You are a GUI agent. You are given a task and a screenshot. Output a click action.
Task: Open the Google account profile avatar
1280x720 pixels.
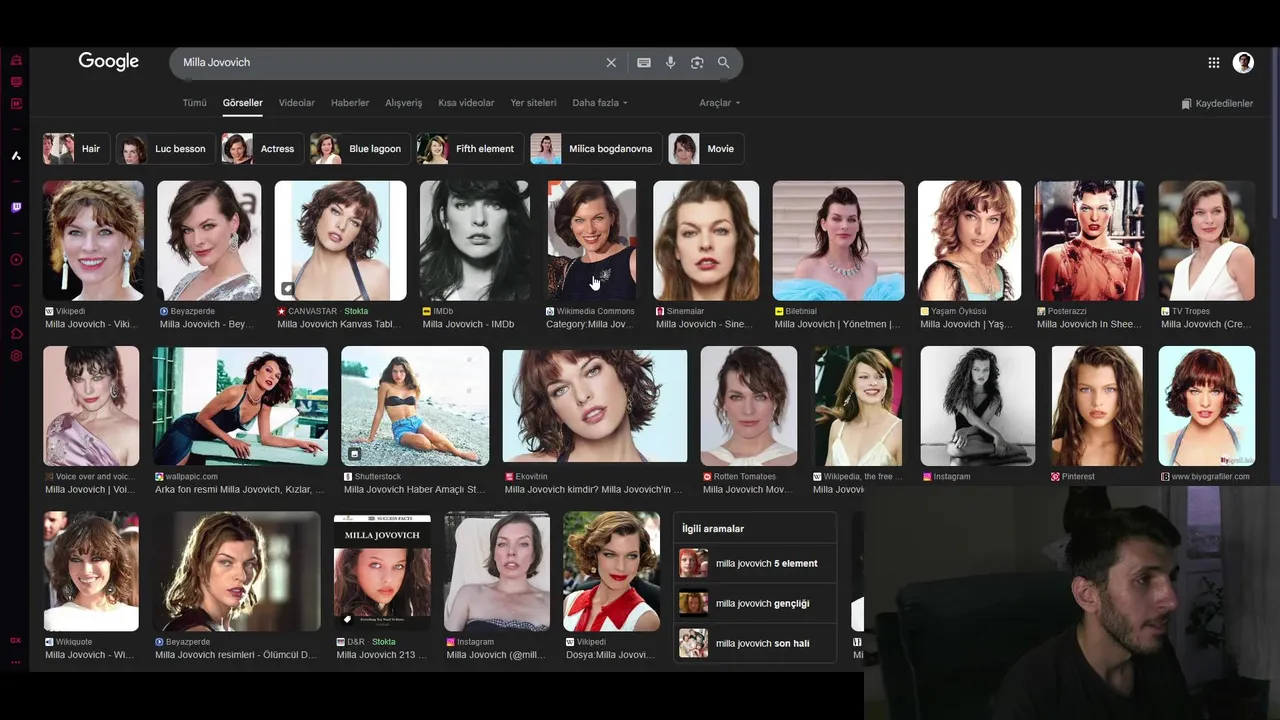1243,62
